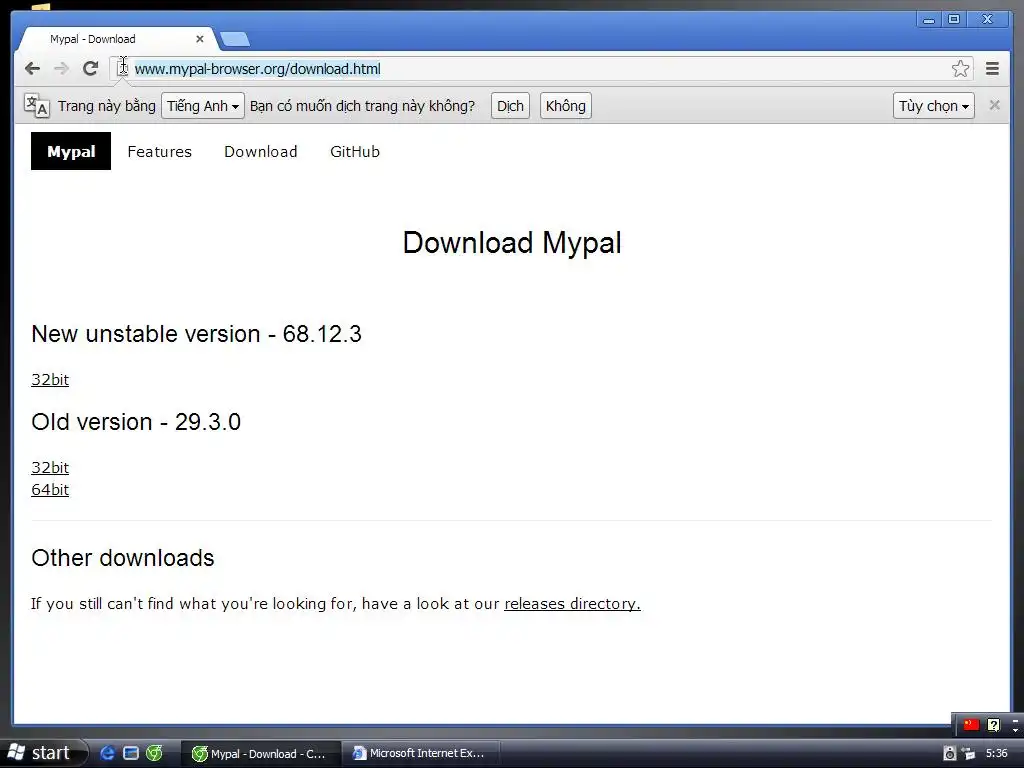Dismiss the translation bar with its X
Image resolution: width=1024 pixels, height=768 pixels.
[x=994, y=105]
